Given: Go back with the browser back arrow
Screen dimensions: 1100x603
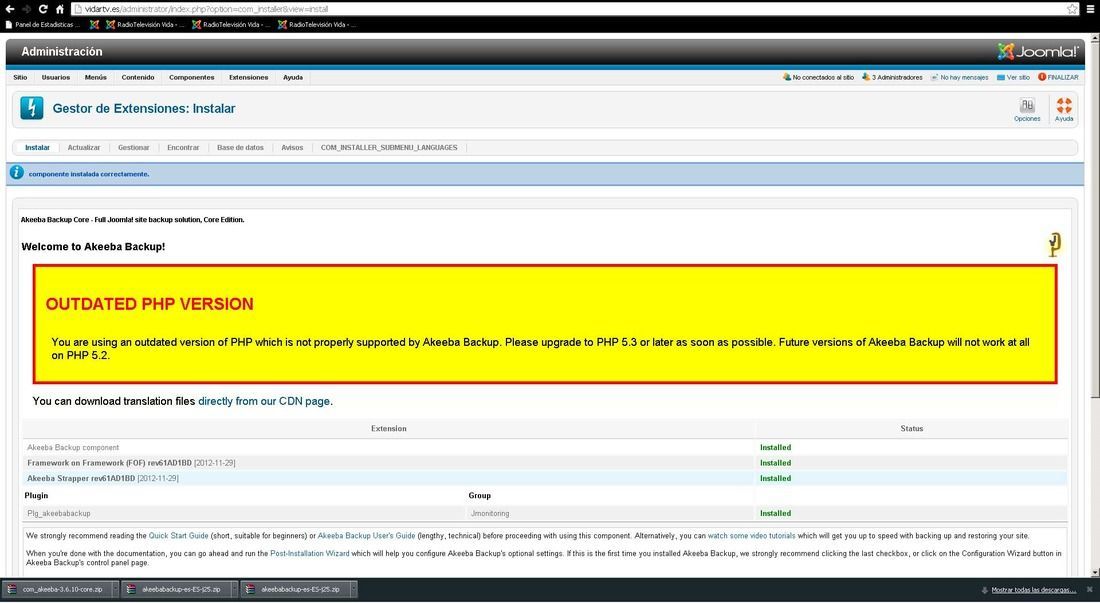Looking at the screenshot, I should tap(10, 9).
